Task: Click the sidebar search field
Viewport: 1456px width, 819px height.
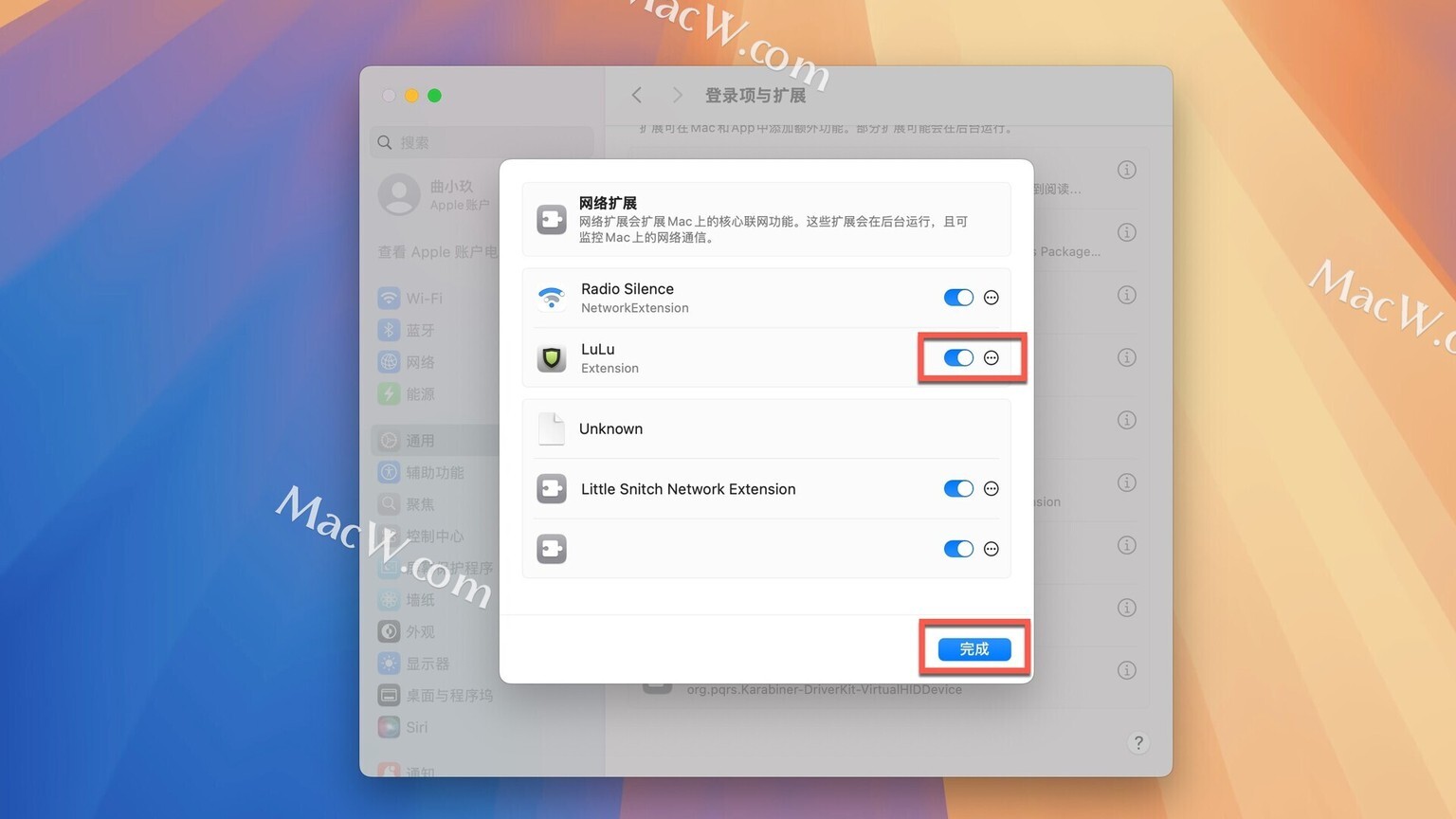Action: tap(482, 142)
